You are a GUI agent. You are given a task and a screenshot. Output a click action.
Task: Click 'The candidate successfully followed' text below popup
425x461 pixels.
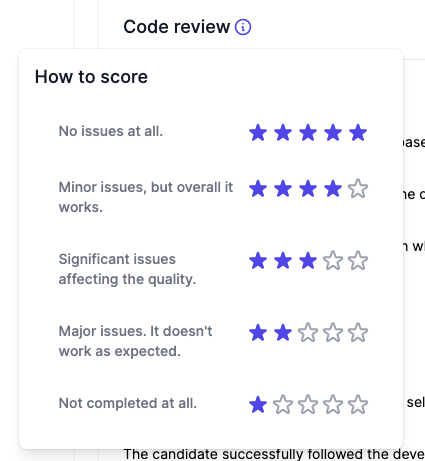(244, 454)
